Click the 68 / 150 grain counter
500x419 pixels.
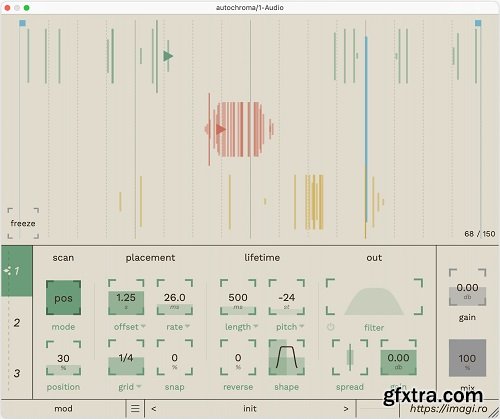480,234
